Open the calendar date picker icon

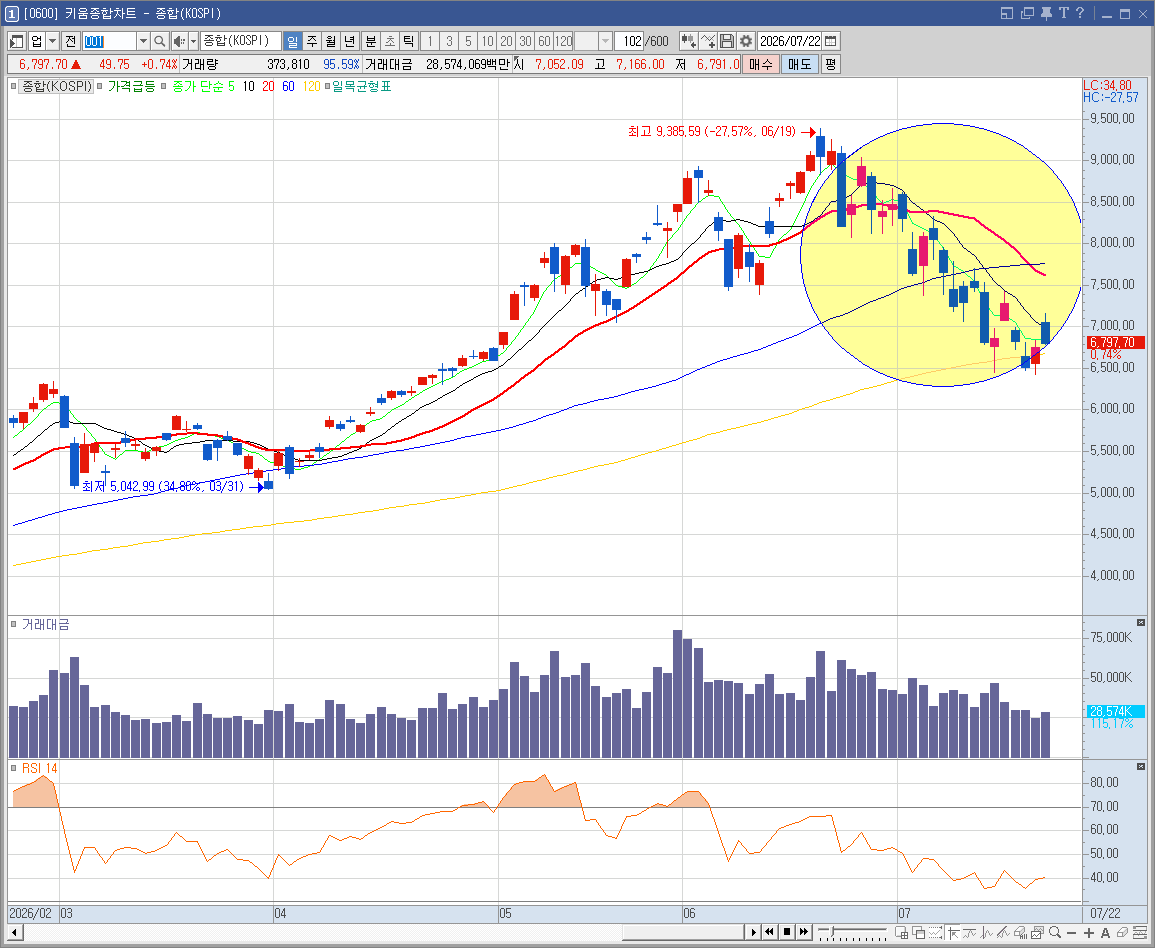[831, 41]
